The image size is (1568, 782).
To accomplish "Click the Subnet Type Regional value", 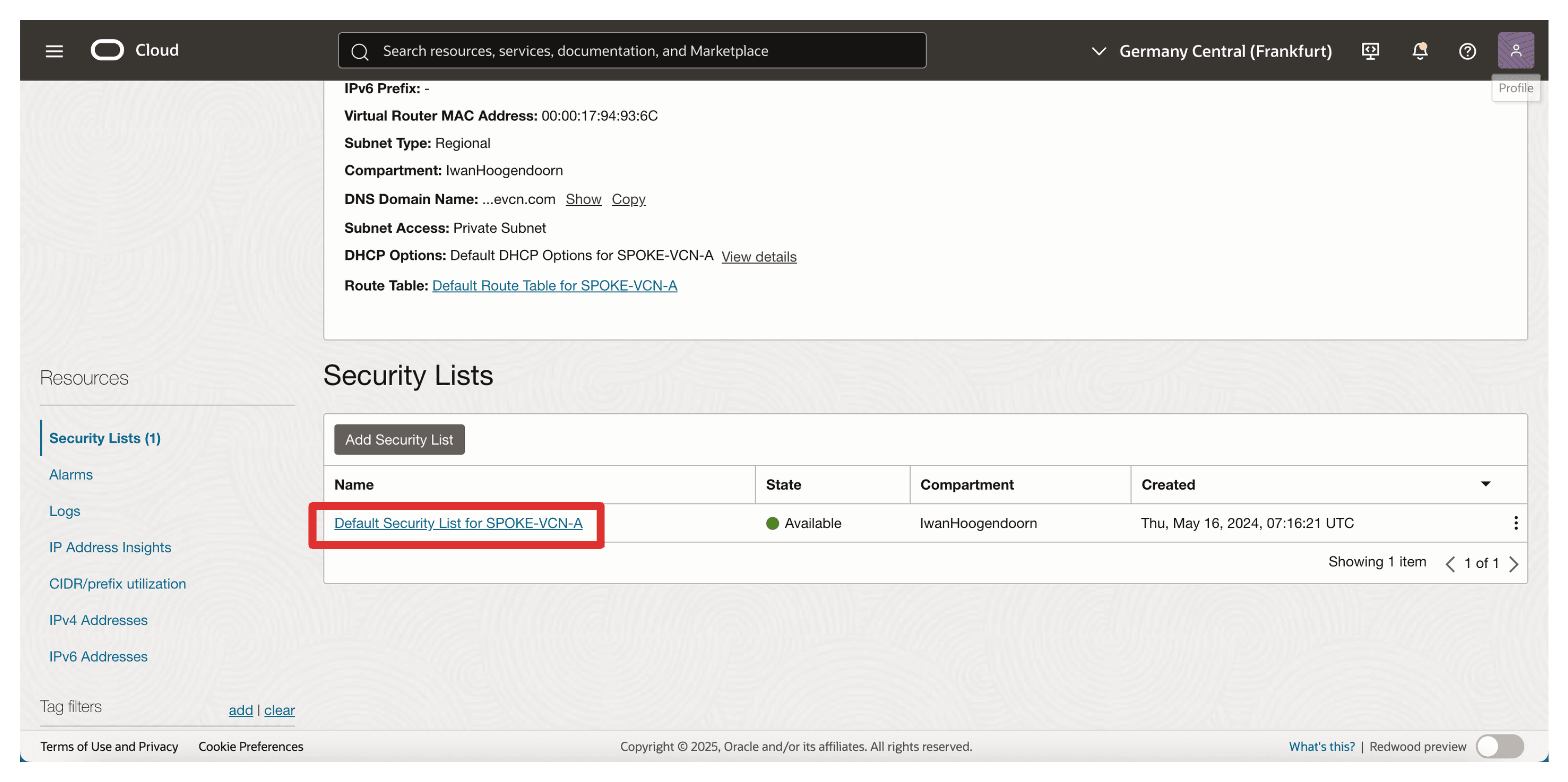I will click(x=463, y=143).
